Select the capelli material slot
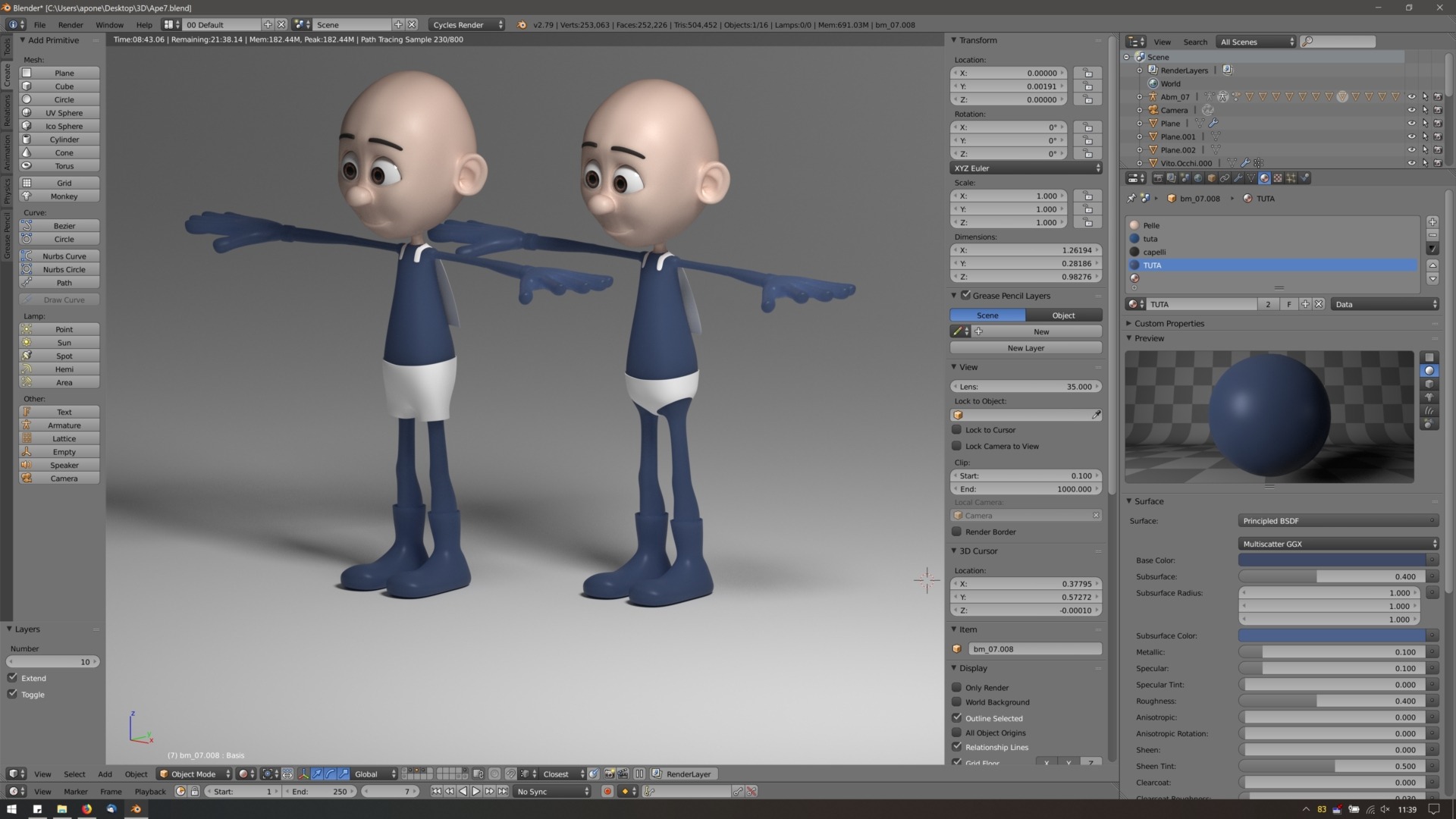Viewport: 1456px width, 819px height. tap(1272, 252)
